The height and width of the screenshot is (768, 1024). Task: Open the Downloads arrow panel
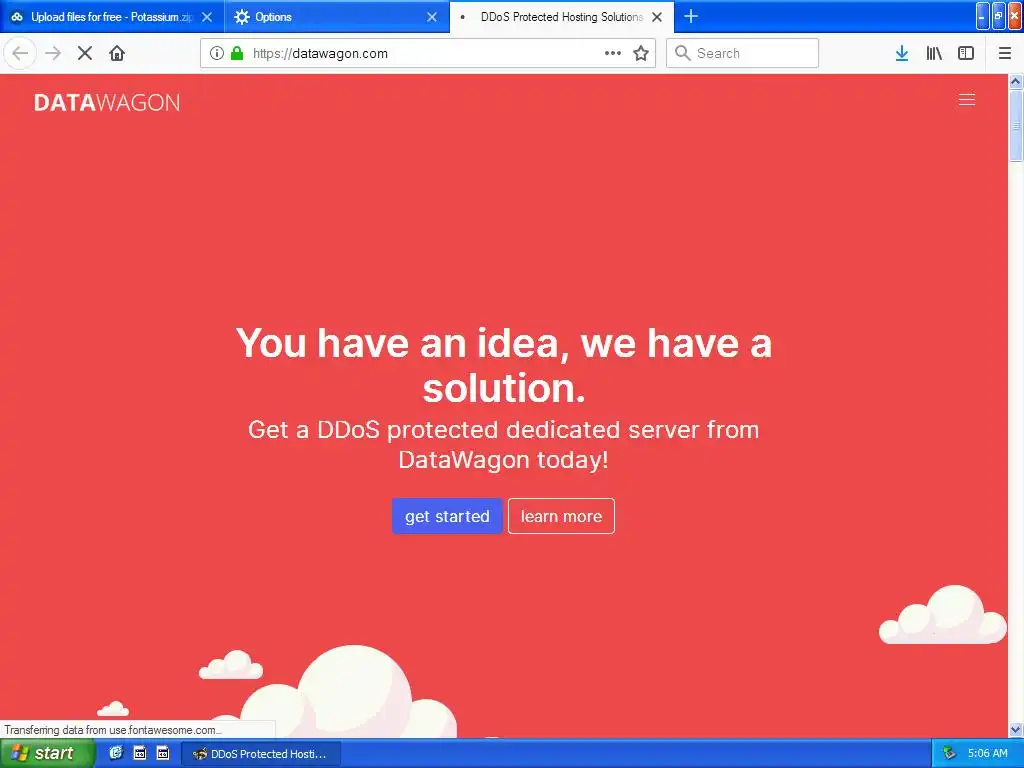902,54
